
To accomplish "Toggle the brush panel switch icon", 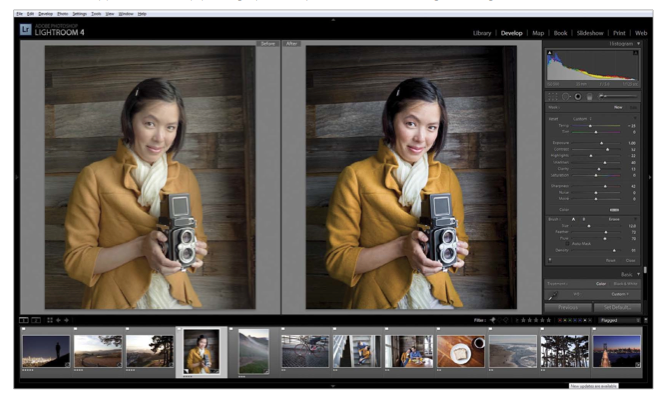I will pyautogui.click(x=550, y=260).
